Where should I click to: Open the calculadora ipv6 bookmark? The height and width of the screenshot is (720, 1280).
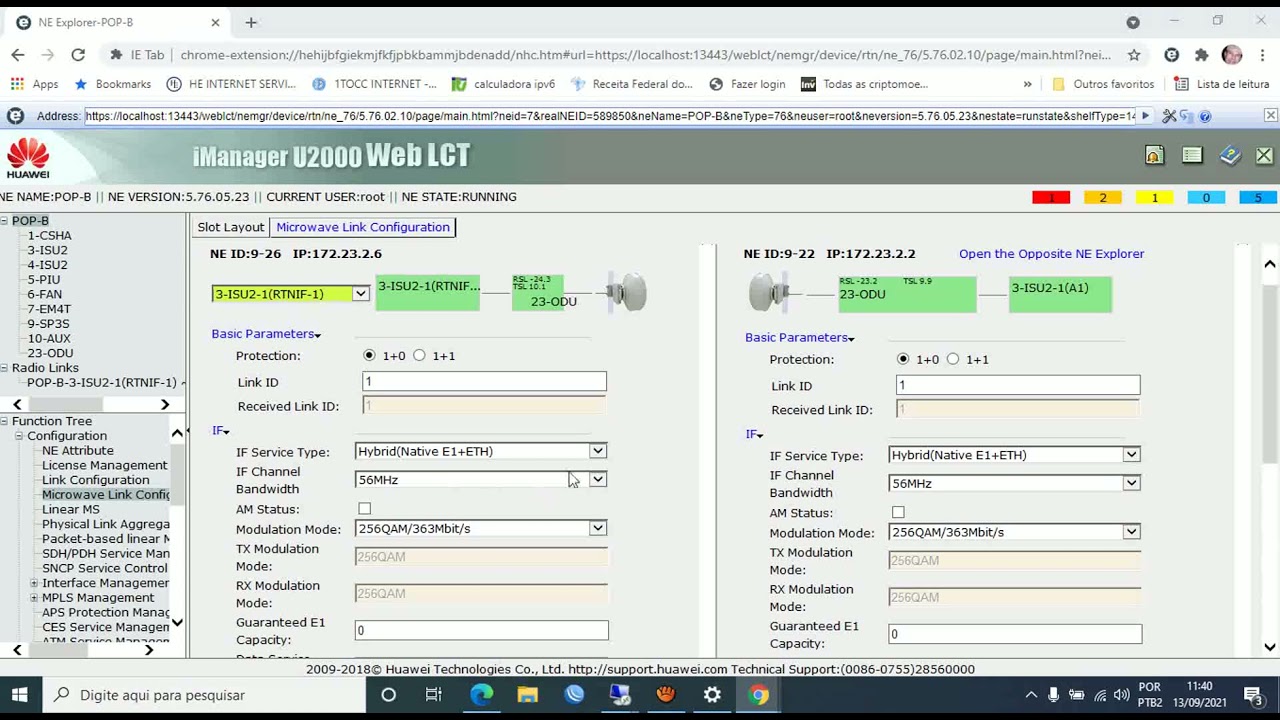tap(503, 84)
